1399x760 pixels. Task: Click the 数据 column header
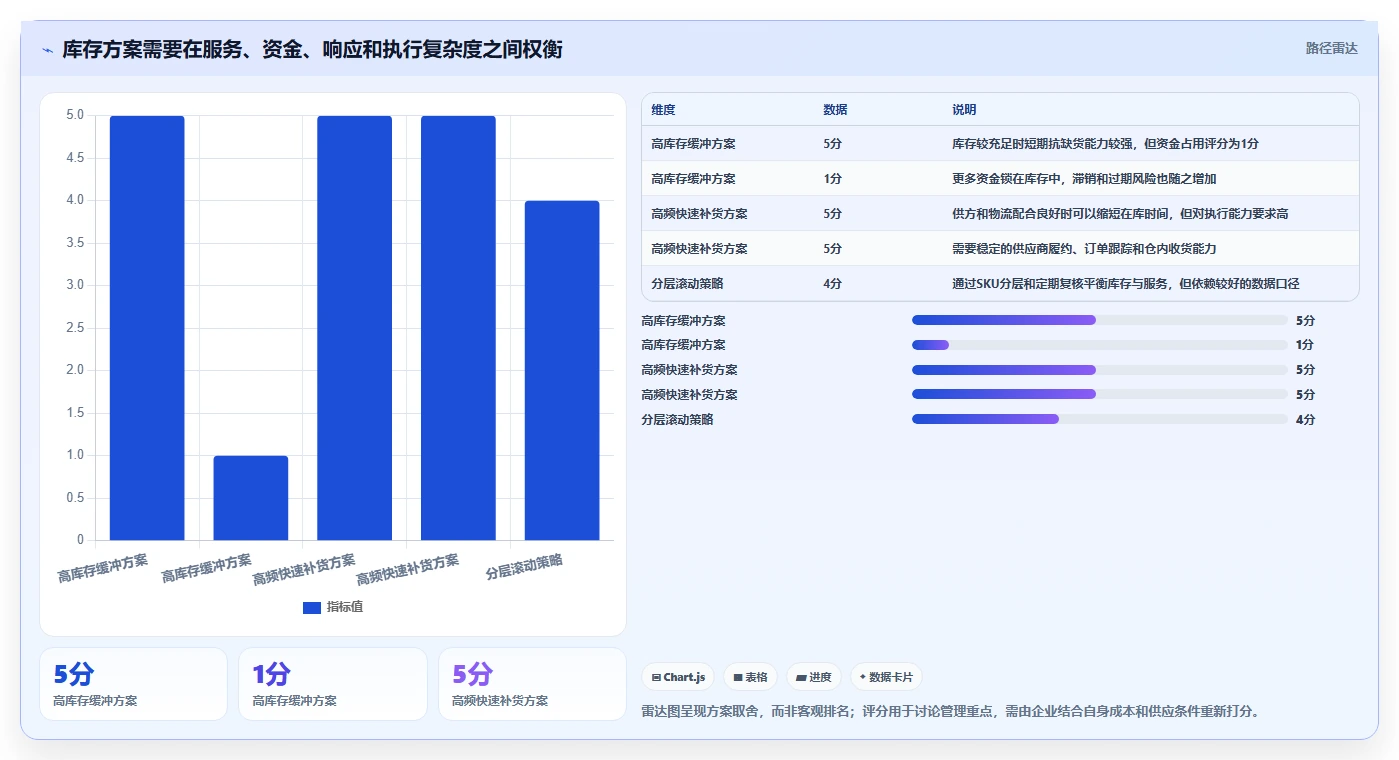835,110
